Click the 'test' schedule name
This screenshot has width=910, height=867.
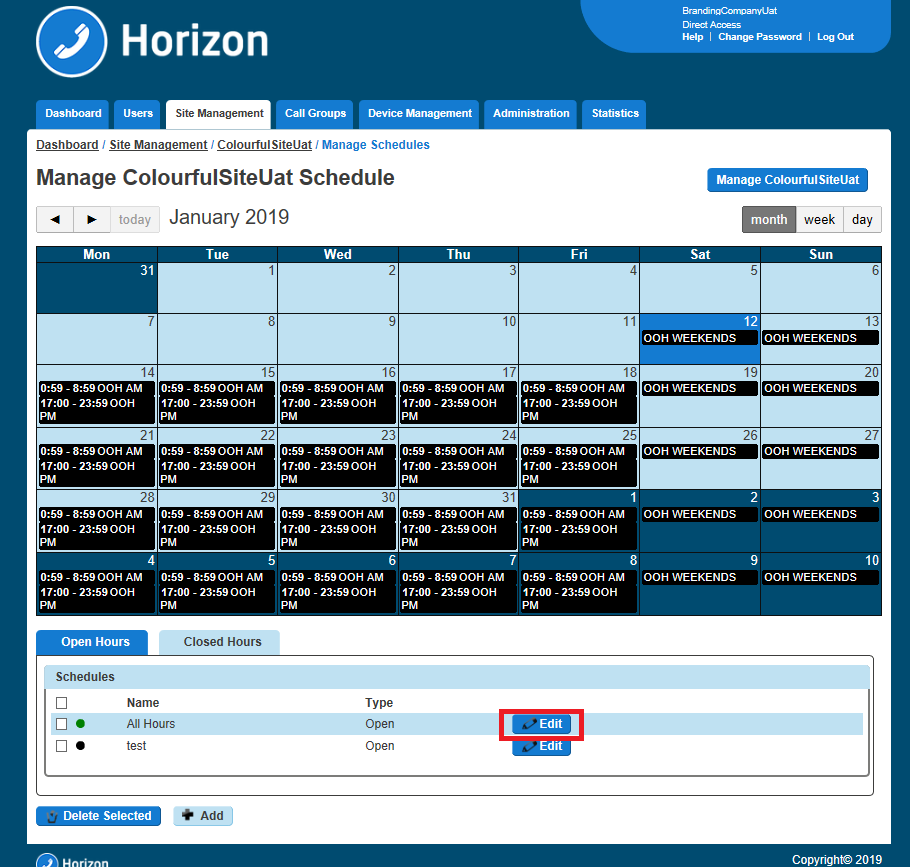click(136, 746)
